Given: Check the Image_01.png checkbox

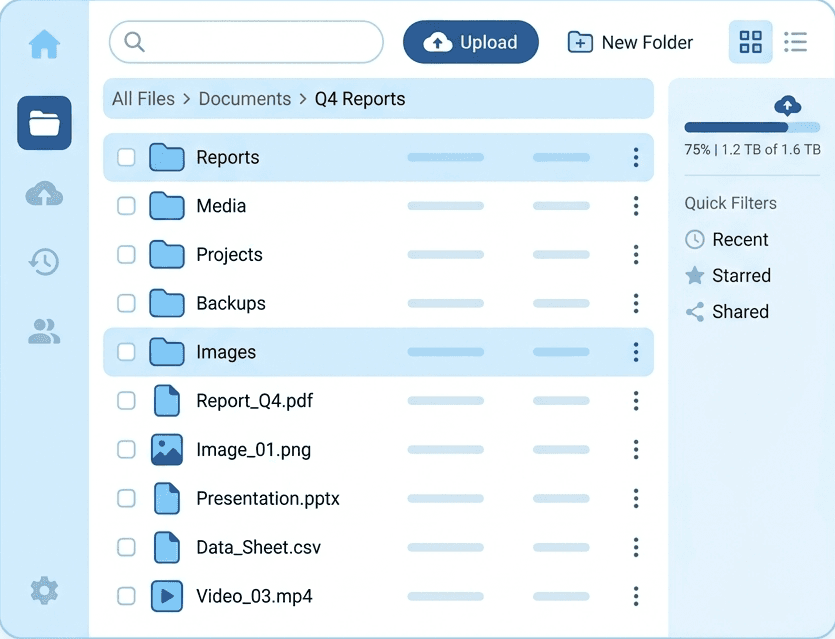Looking at the screenshot, I should click(126, 449).
